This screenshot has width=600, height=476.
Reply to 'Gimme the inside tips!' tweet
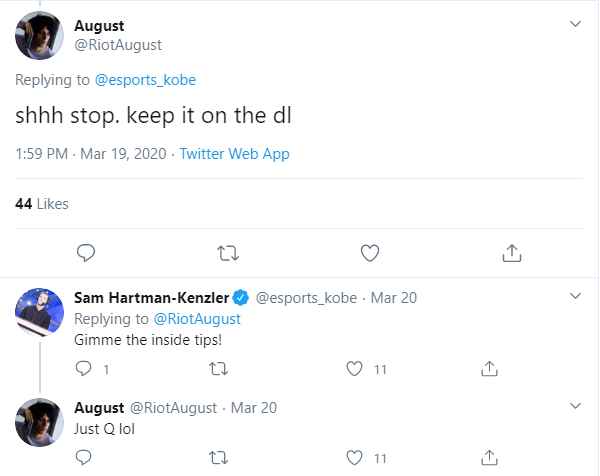coord(84,369)
